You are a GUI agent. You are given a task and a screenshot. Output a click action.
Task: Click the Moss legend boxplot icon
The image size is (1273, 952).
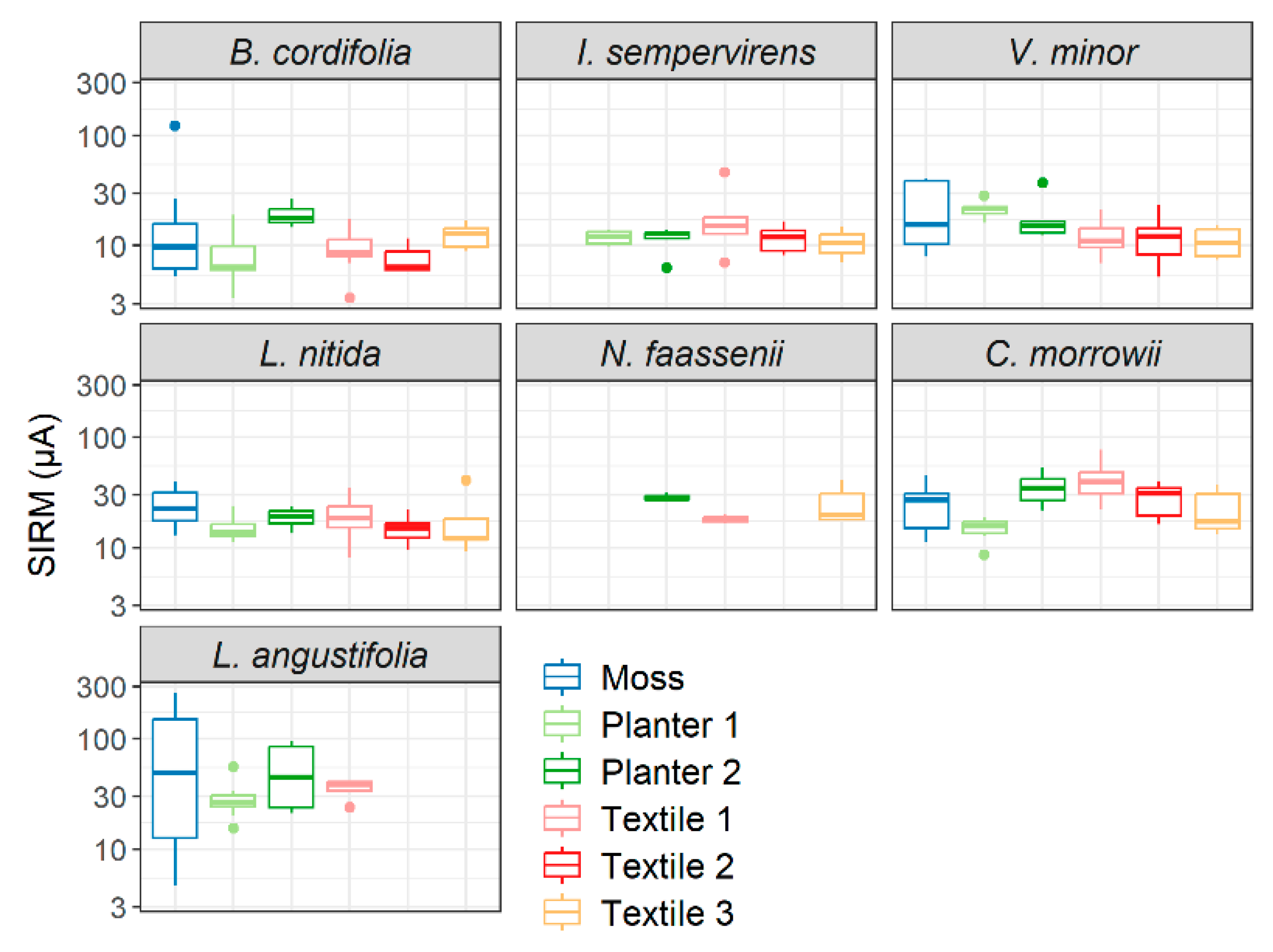[x=561, y=677]
